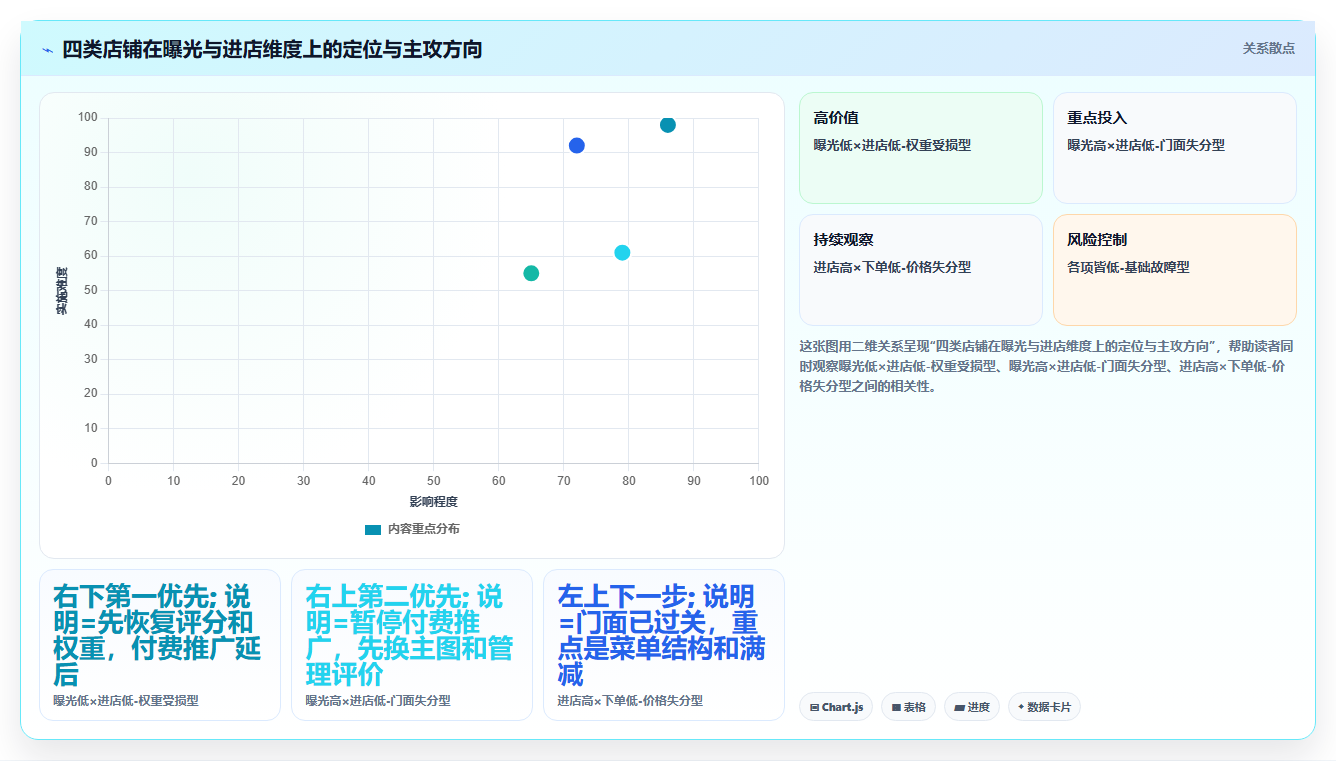Open the 风险控制 card

(x=1175, y=270)
